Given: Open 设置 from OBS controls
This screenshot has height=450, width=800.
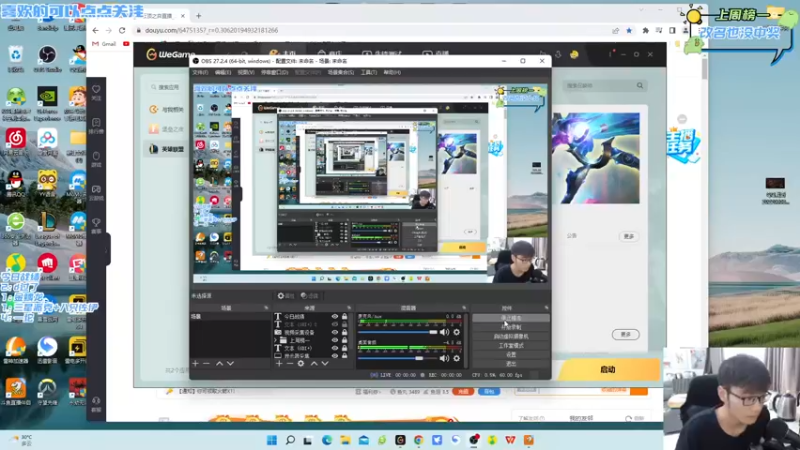Looking at the screenshot, I should (x=511, y=355).
